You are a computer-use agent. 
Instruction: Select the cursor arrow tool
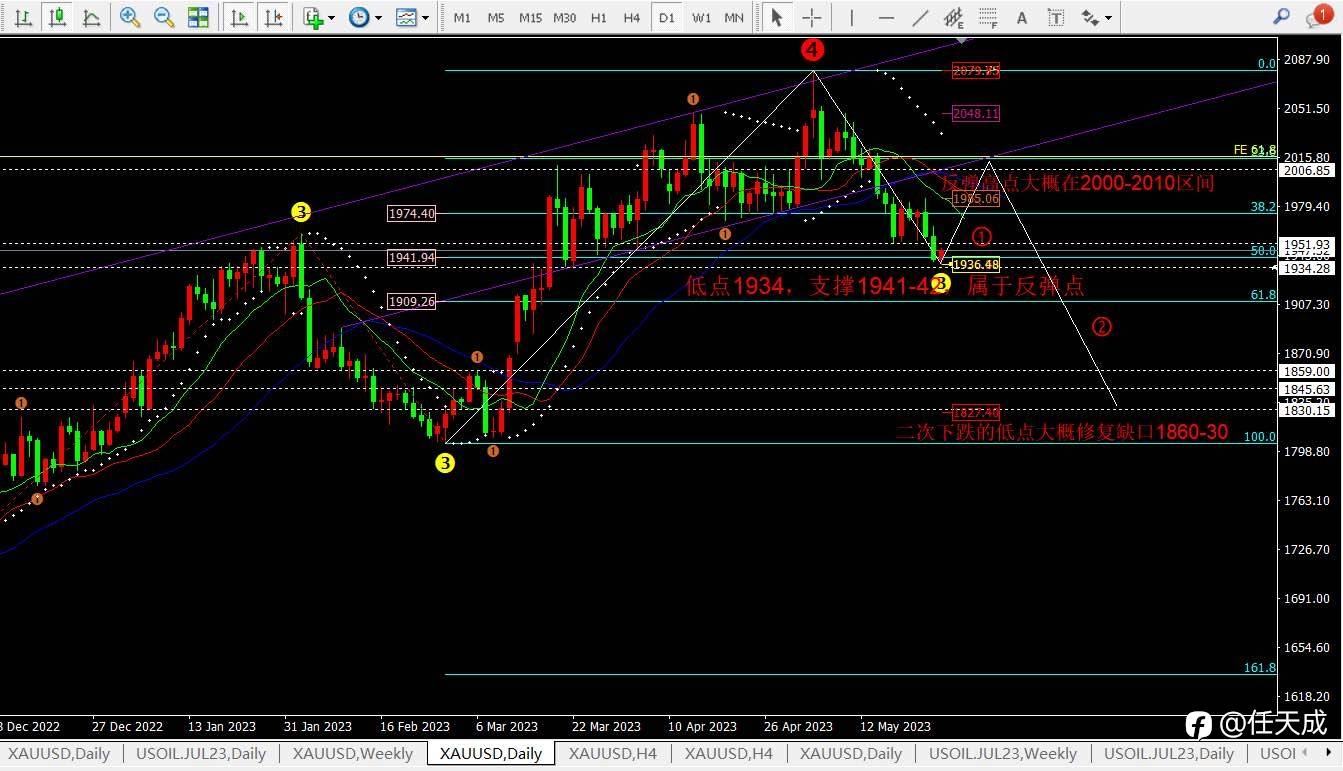point(777,17)
